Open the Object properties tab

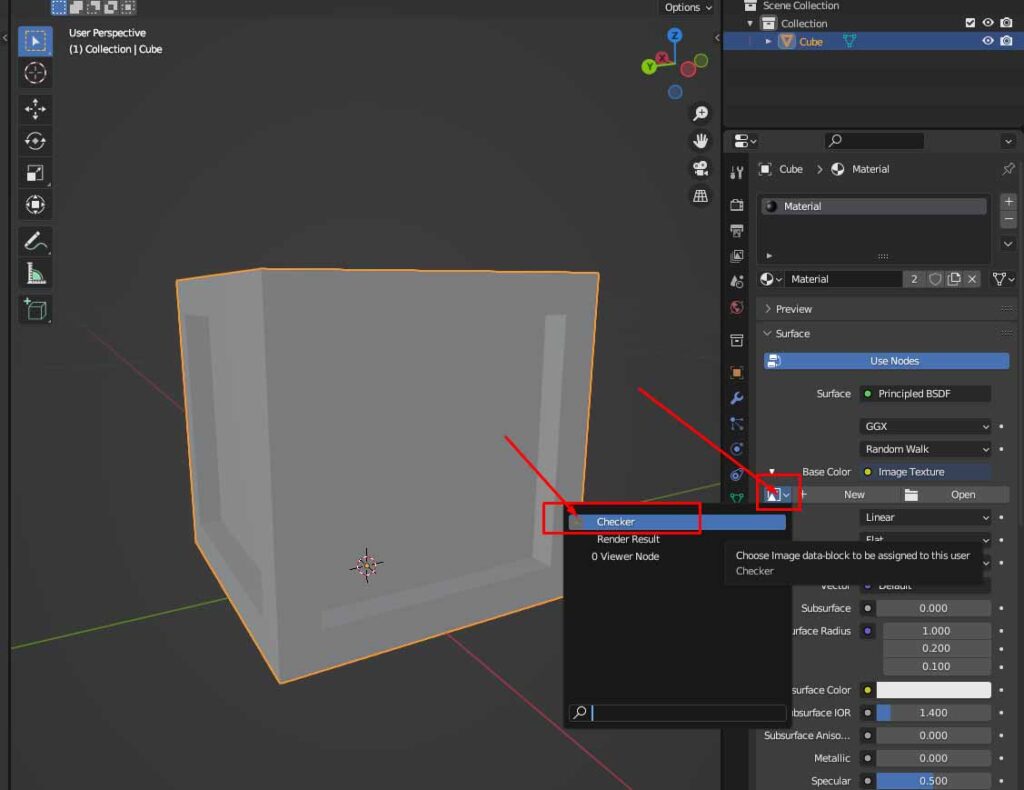[x=737, y=372]
